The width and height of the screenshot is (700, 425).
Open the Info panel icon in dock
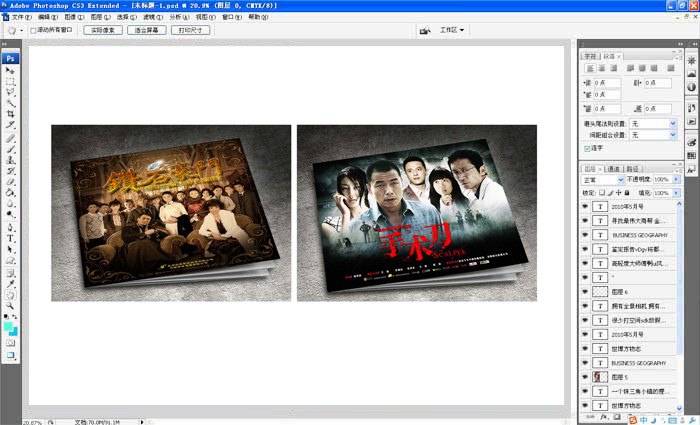[691, 87]
